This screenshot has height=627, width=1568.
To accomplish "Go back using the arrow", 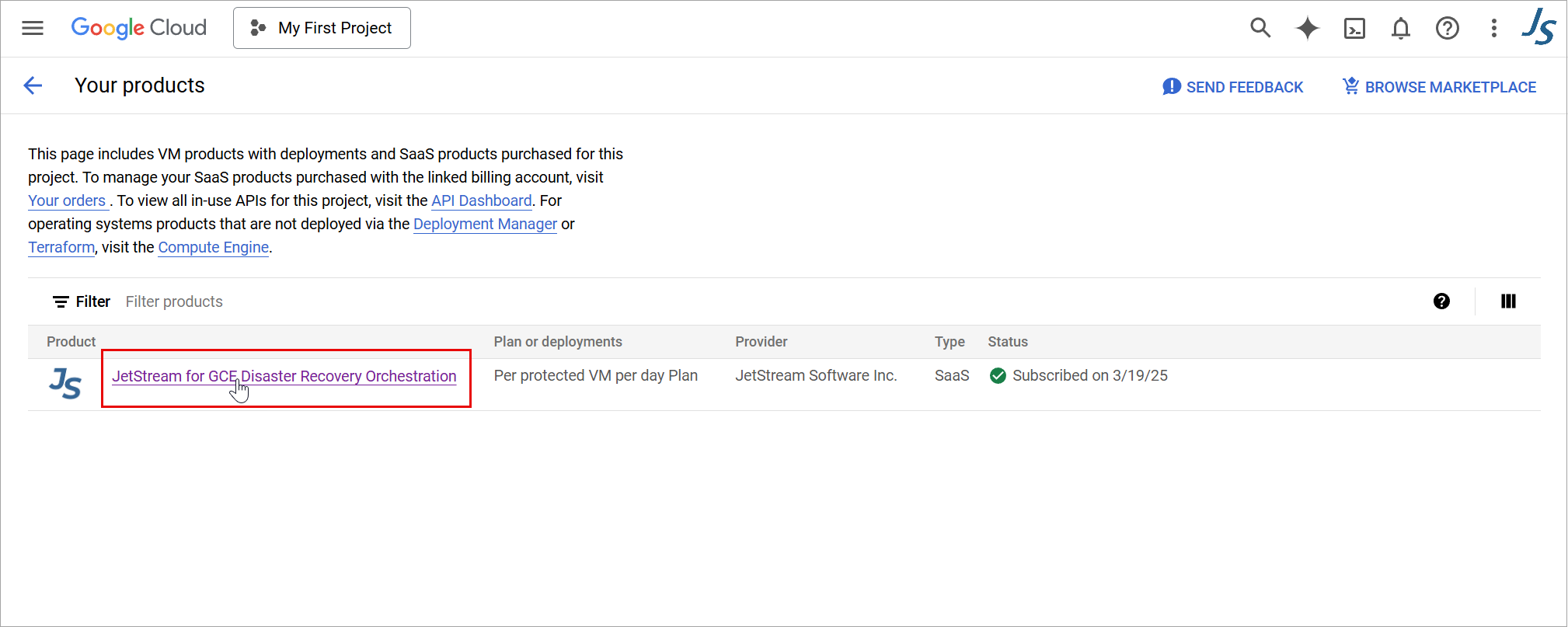I will [33, 85].
